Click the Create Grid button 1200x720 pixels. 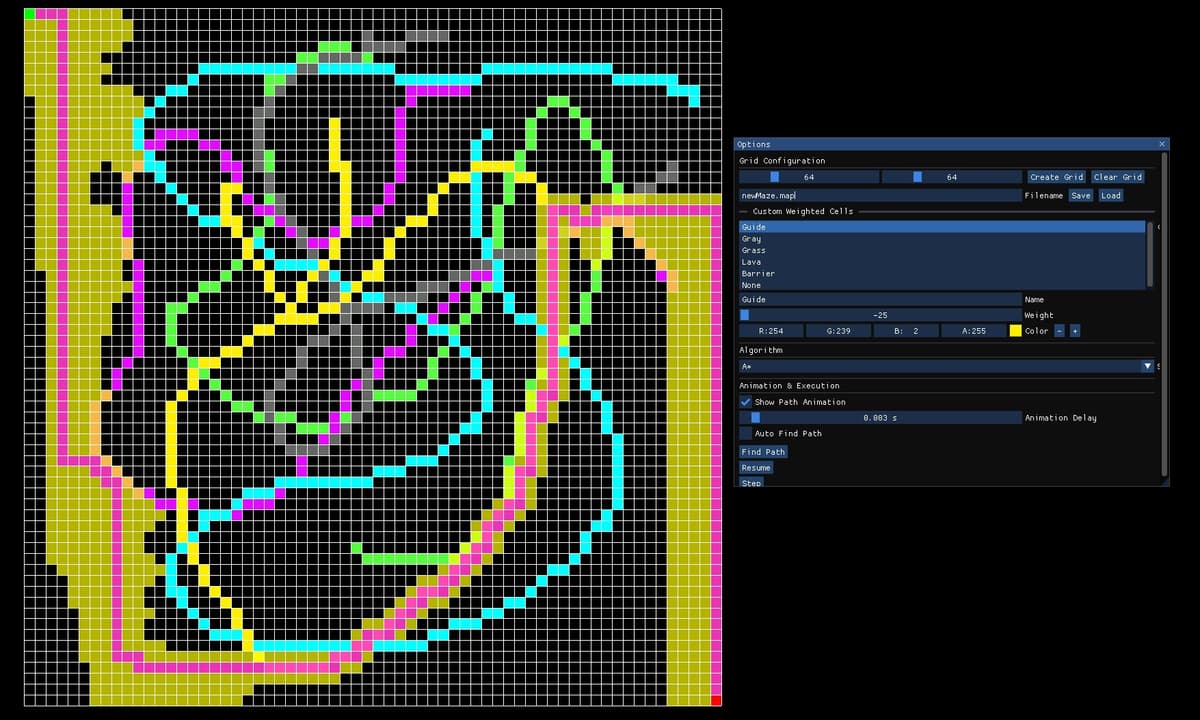(x=1056, y=177)
